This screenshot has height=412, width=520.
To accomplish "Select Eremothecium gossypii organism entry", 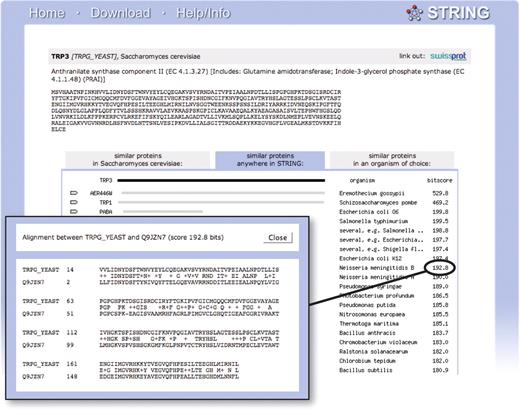I will [x=372, y=193].
